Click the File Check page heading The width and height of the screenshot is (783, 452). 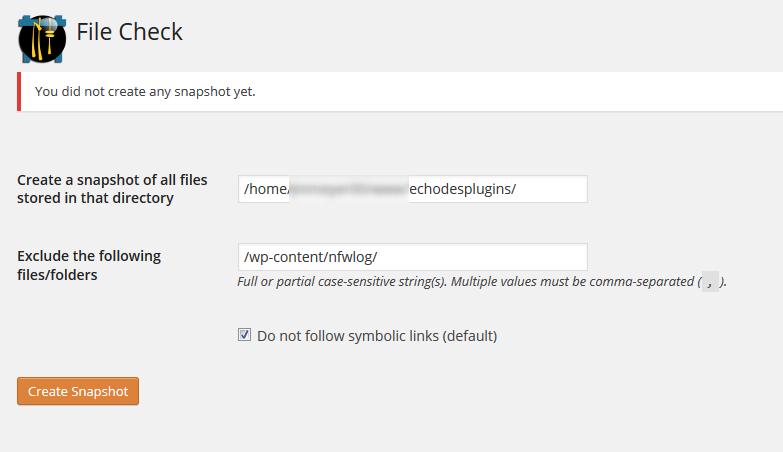(129, 32)
